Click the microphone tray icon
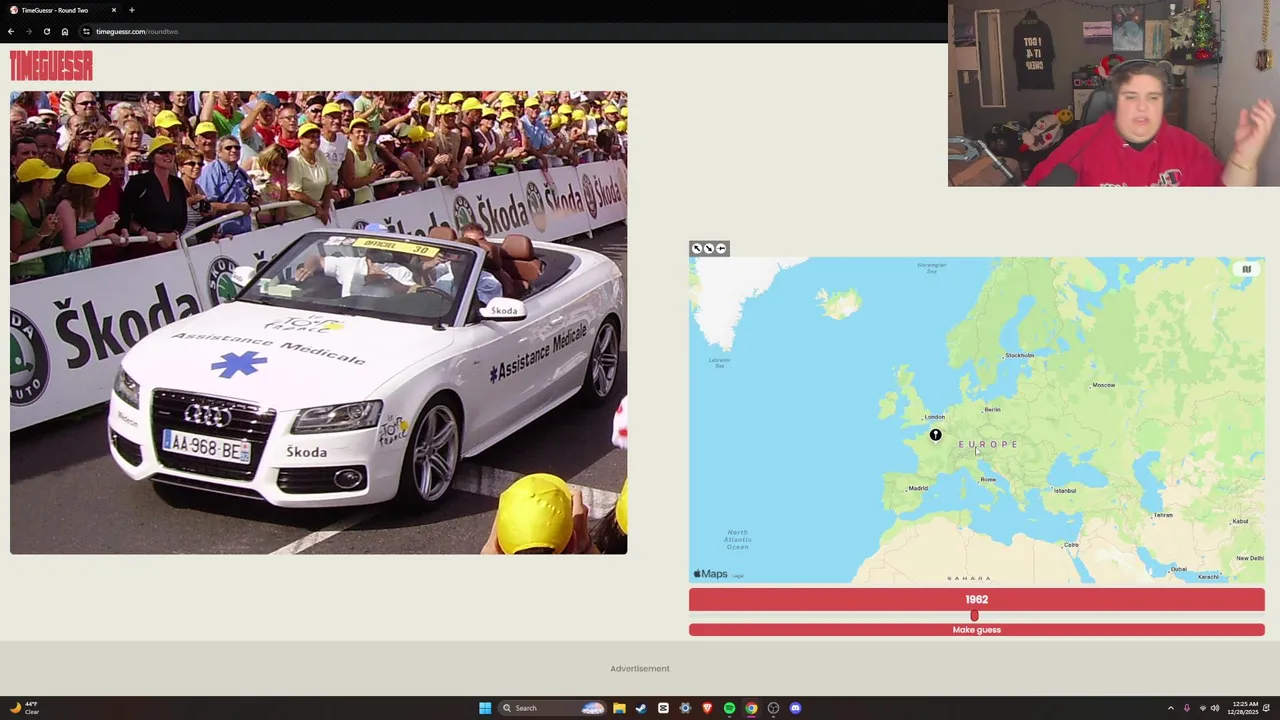1280x720 pixels. (x=1187, y=708)
